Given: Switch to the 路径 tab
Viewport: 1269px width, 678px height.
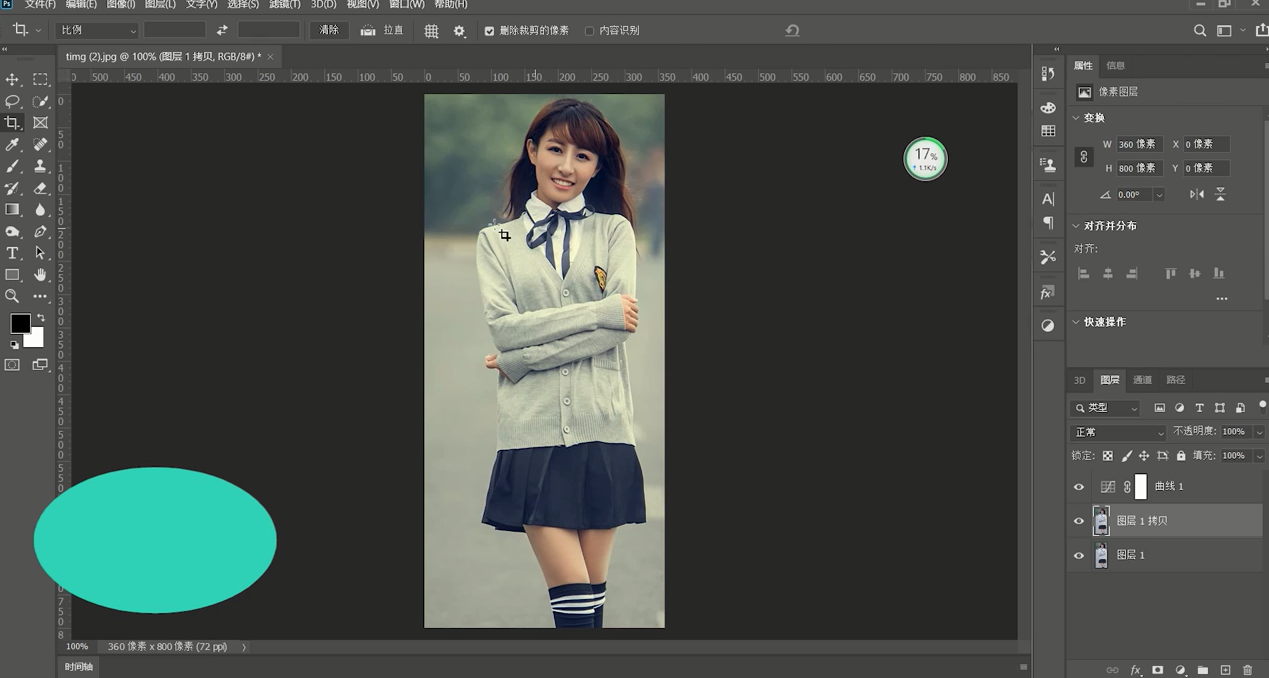Looking at the screenshot, I should click(x=1176, y=380).
